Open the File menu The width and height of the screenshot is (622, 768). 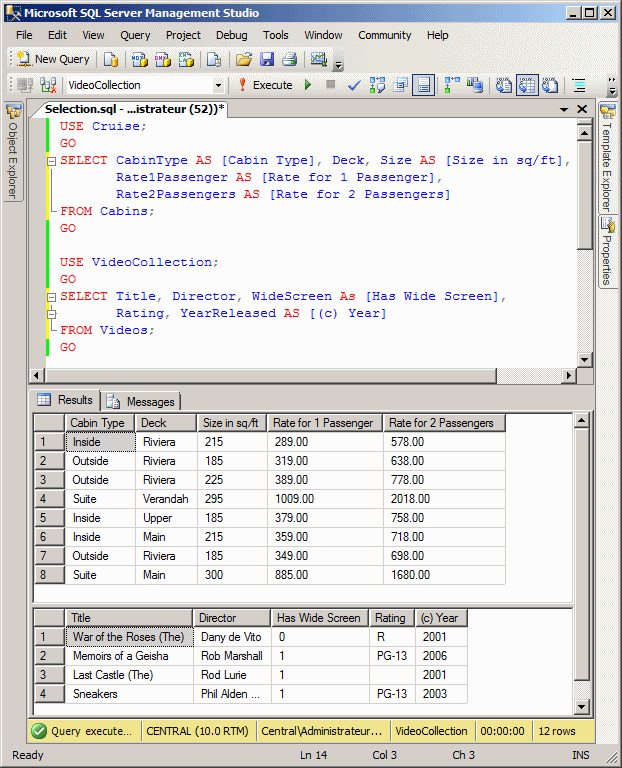tap(24, 35)
